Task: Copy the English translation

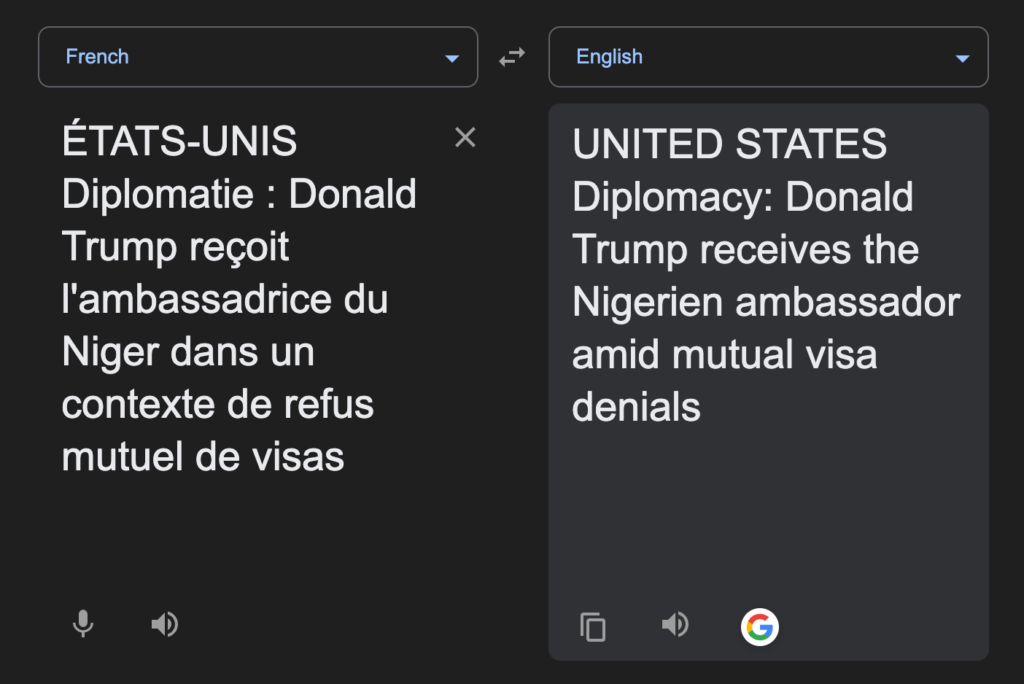Action: click(x=593, y=627)
